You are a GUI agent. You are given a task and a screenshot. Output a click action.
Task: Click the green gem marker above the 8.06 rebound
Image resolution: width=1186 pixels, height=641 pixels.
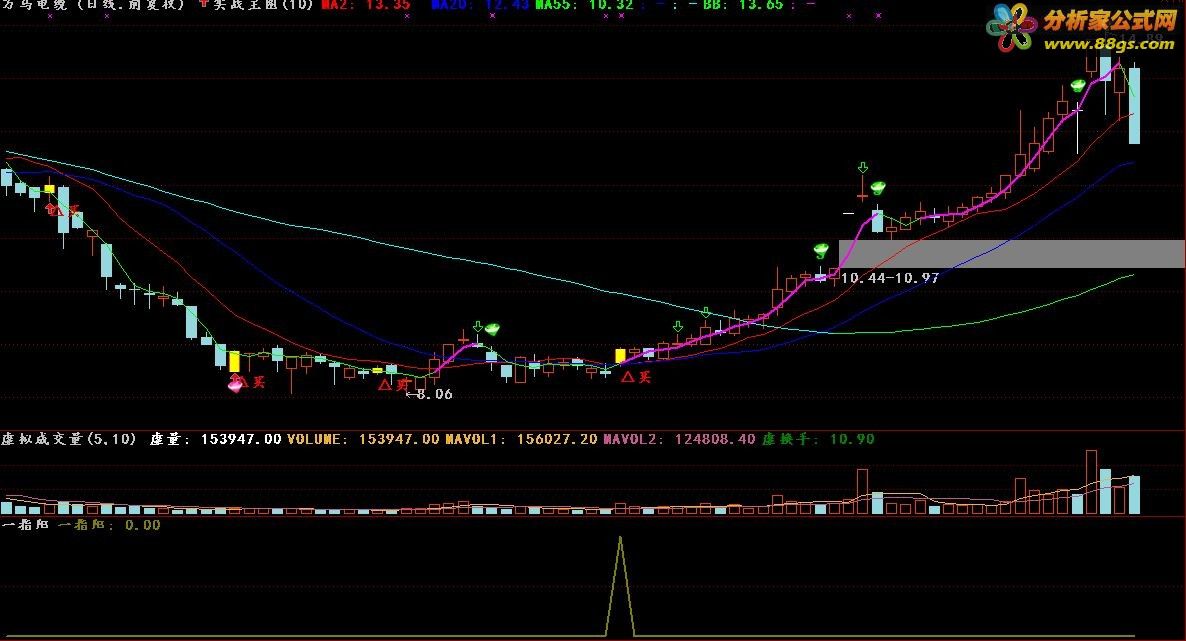tap(492, 329)
